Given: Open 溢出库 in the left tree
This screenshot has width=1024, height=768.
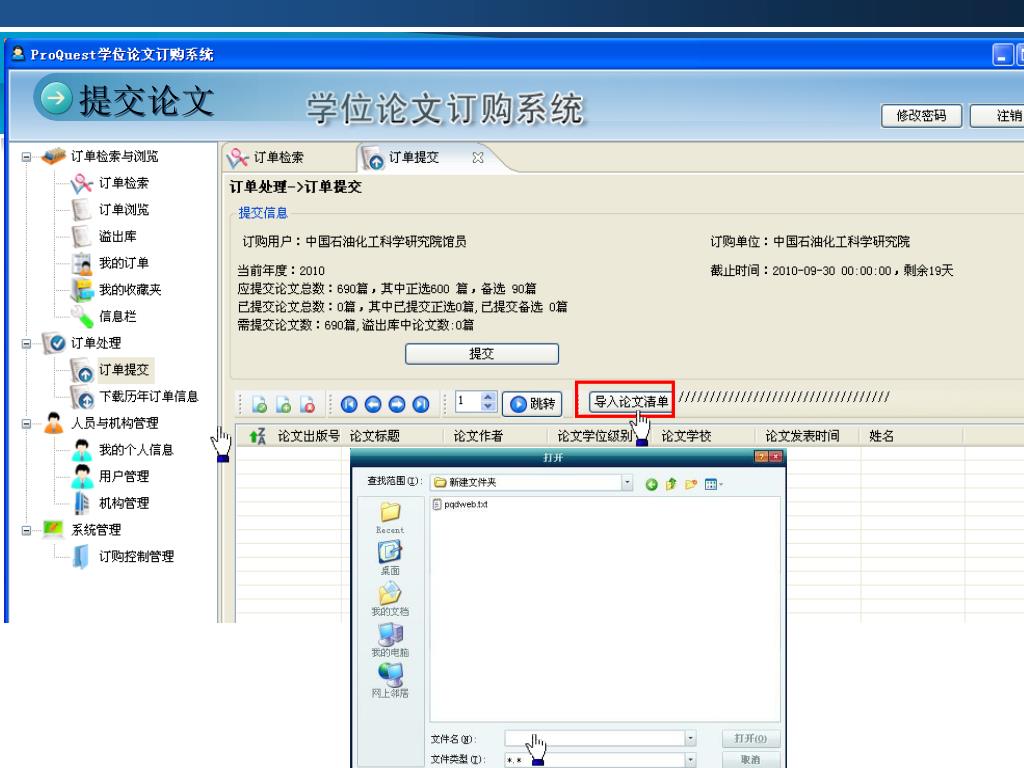Looking at the screenshot, I should click(118, 236).
